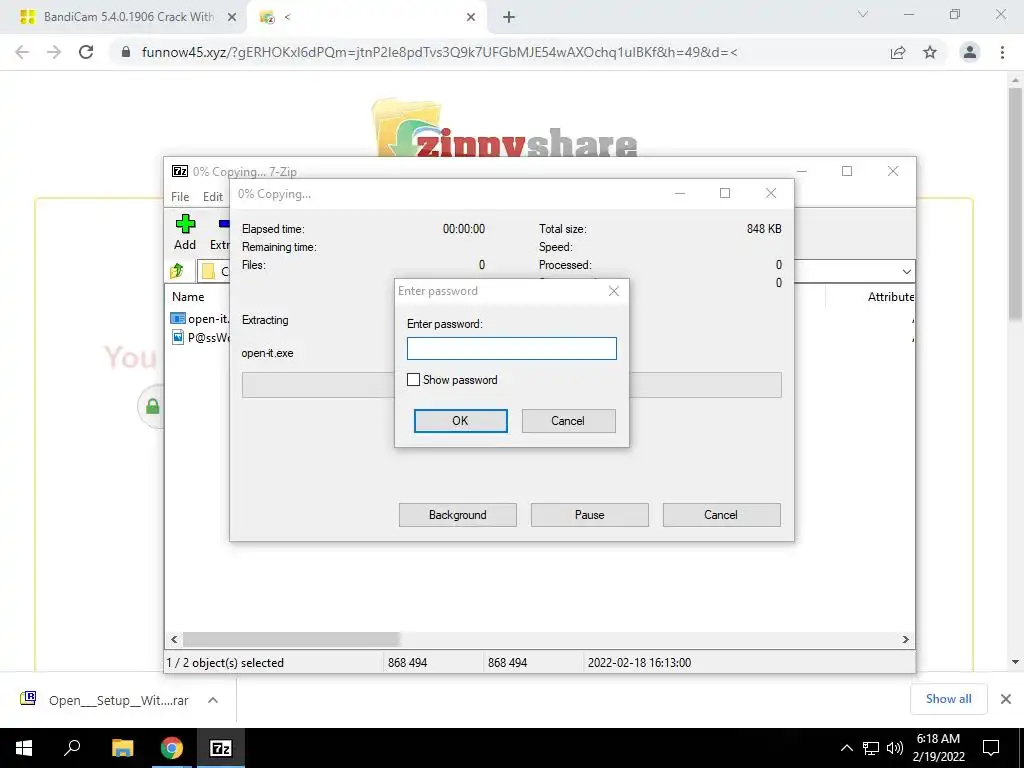Screen dimensions: 1024x768
Task: Click the share page icon in address bar
Action: click(x=898, y=52)
